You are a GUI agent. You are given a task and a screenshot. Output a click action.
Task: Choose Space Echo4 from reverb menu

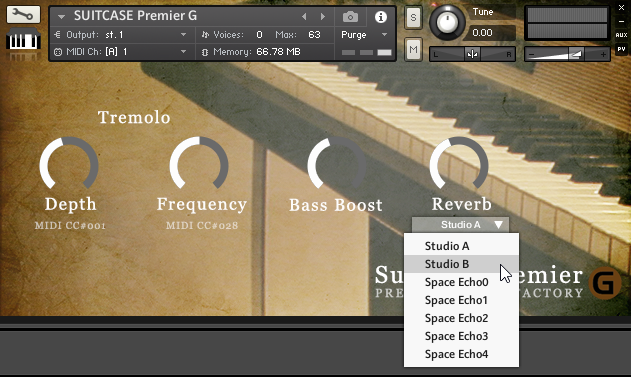point(461,354)
